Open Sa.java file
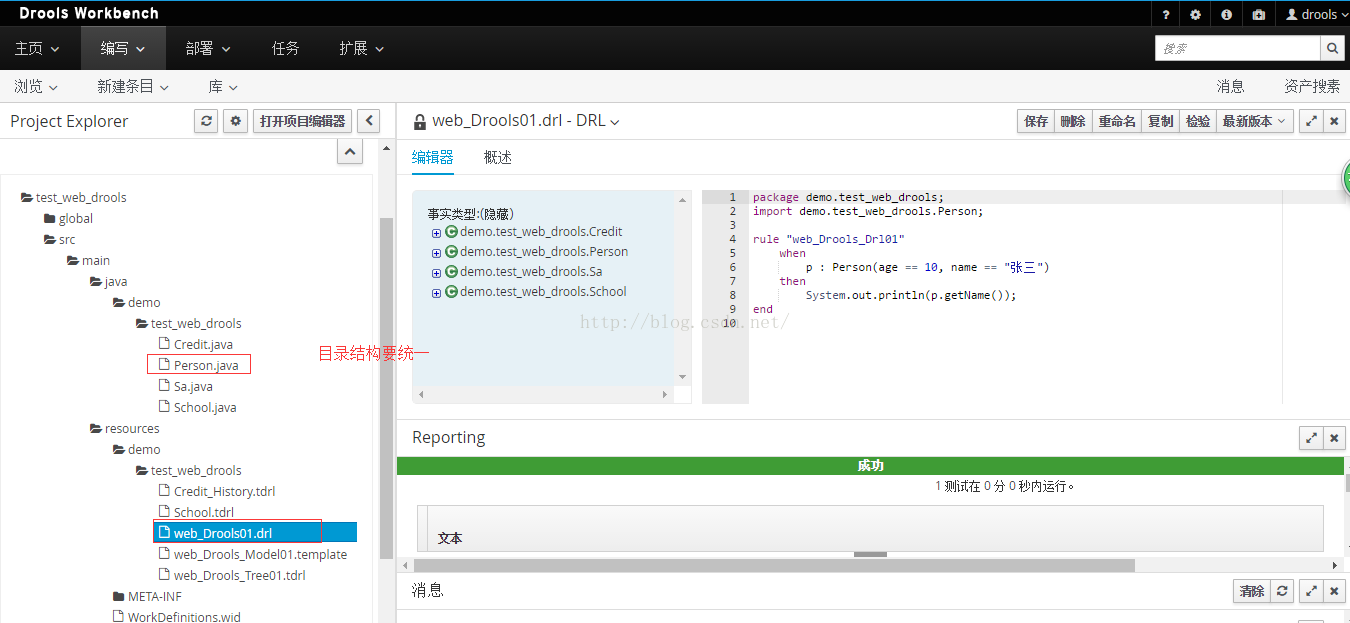 (186, 386)
